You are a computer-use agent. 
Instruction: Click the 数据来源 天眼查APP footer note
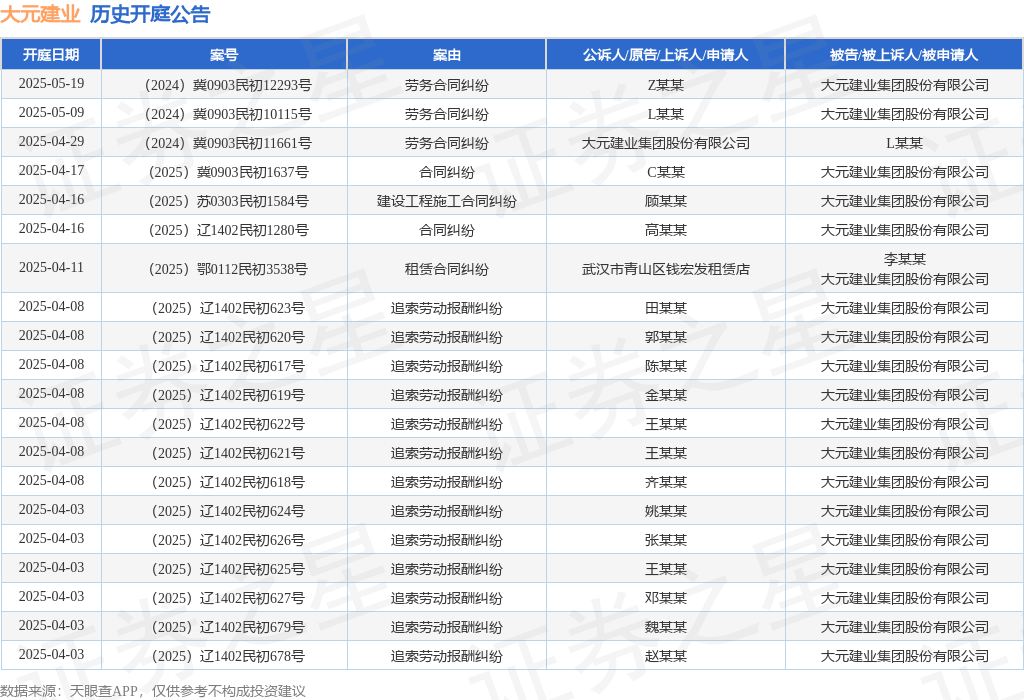[153, 691]
